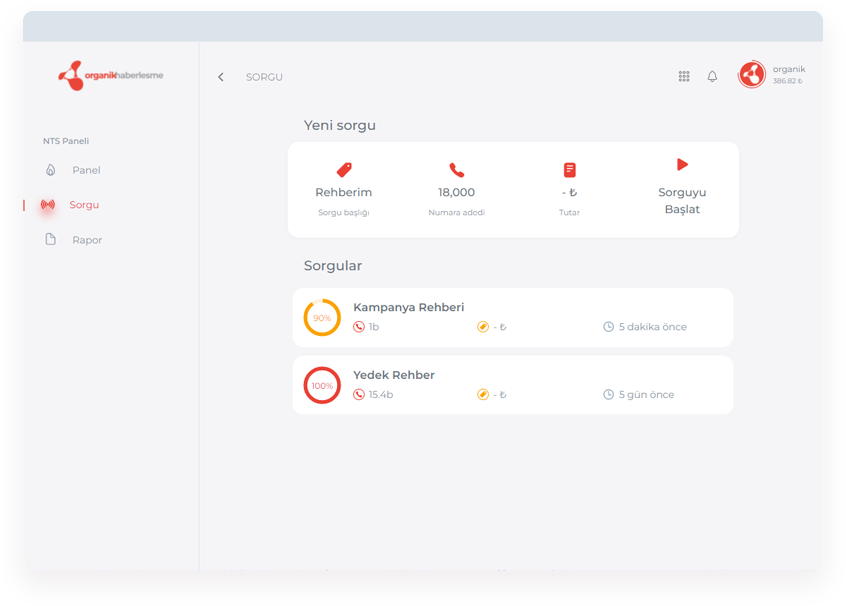Open Panel in the sidebar
The width and height of the screenshot is (846, 606).
tap(86, 170)
